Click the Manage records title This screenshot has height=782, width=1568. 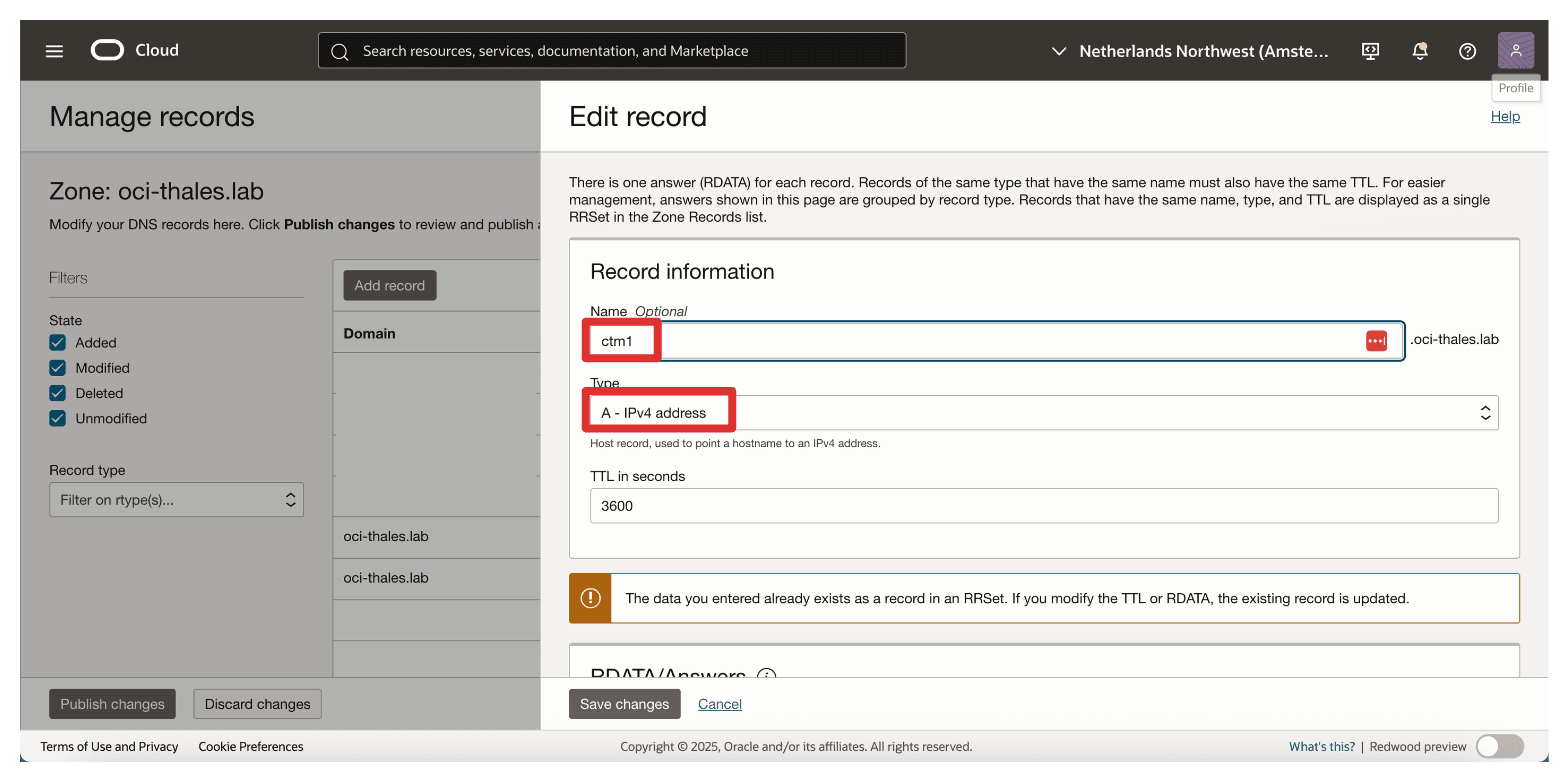coord(152,117)
